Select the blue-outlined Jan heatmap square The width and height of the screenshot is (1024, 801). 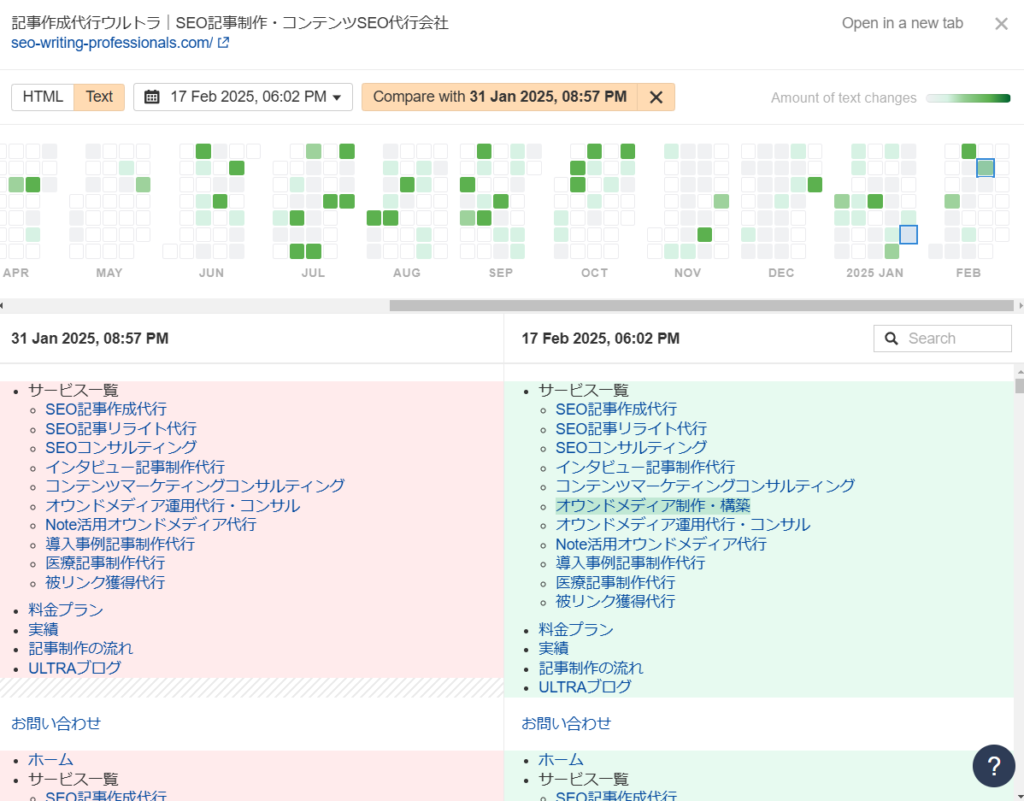tap(908, 234)
